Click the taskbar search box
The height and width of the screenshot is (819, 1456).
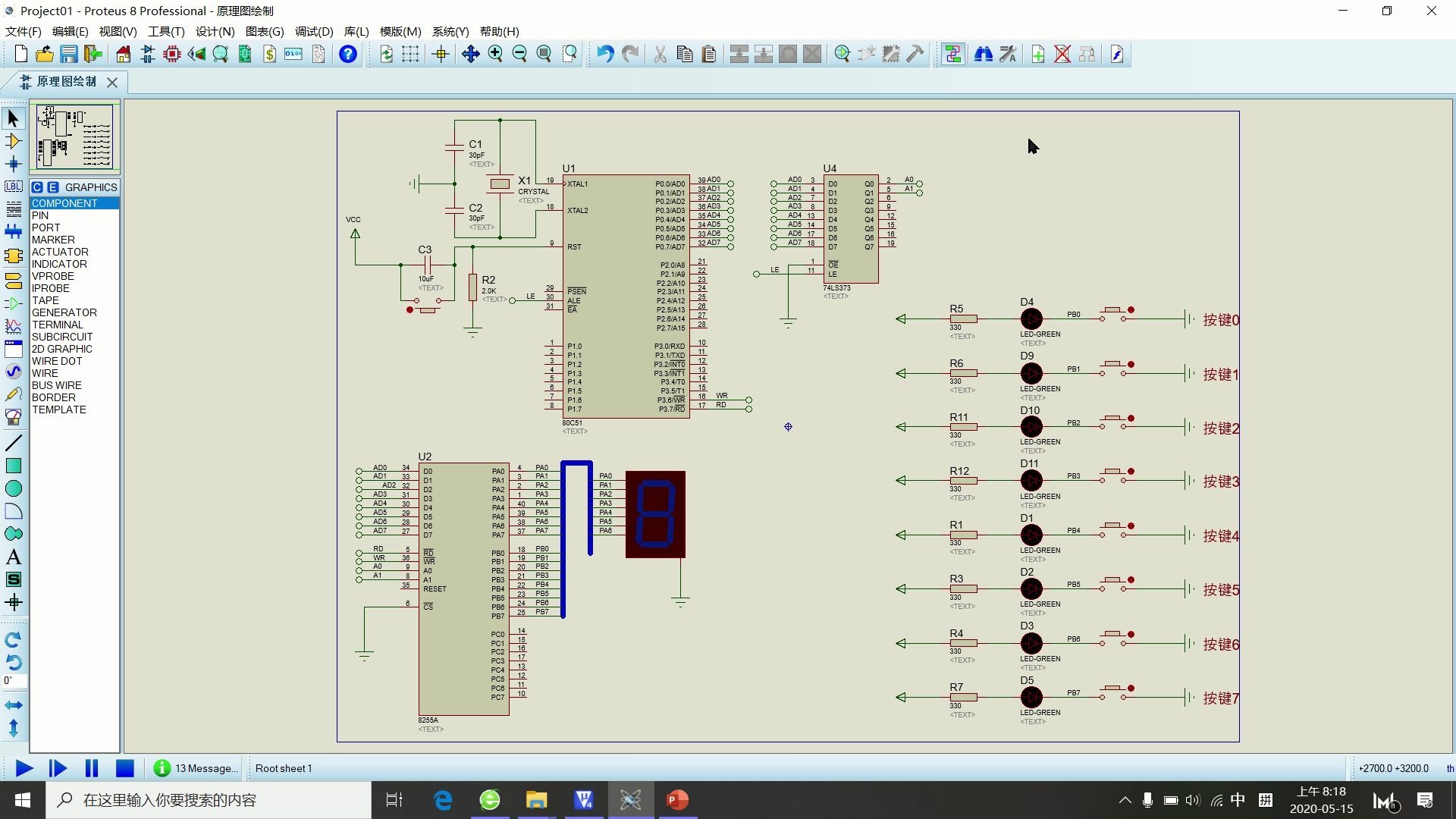coord(209,800)
